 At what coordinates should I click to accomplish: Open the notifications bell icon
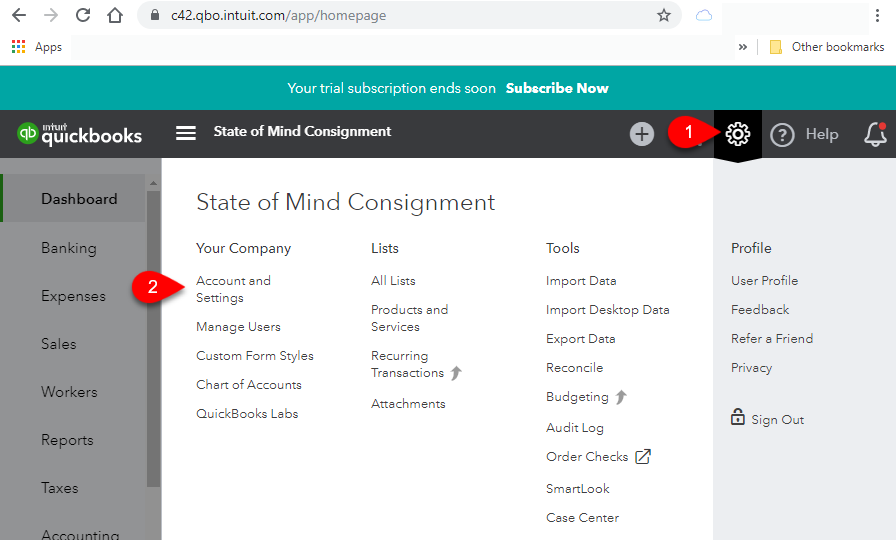(875, 134)
